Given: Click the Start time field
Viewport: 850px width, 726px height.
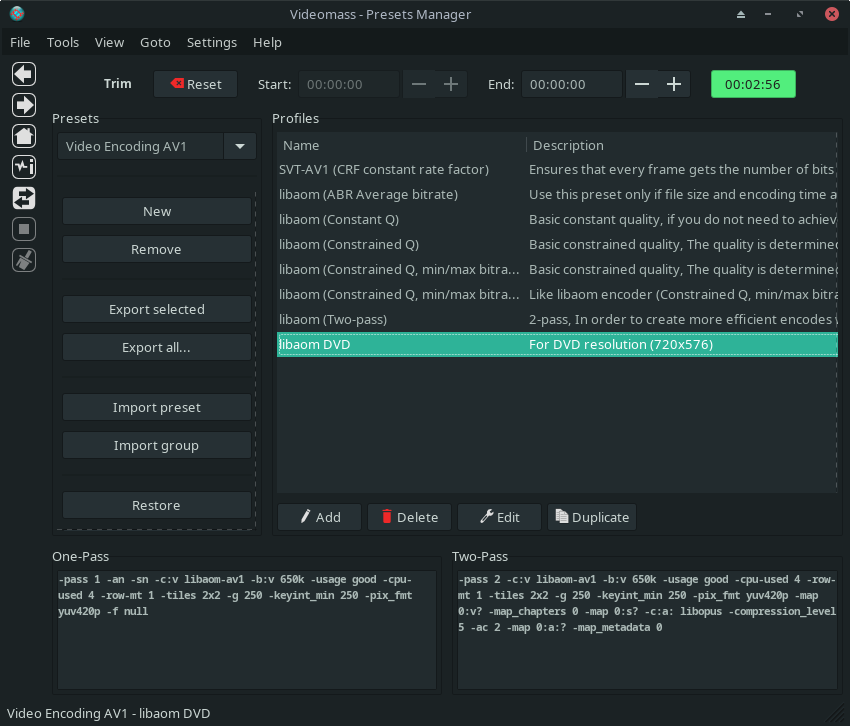Looking at the screenshot, I should (349, 85).
